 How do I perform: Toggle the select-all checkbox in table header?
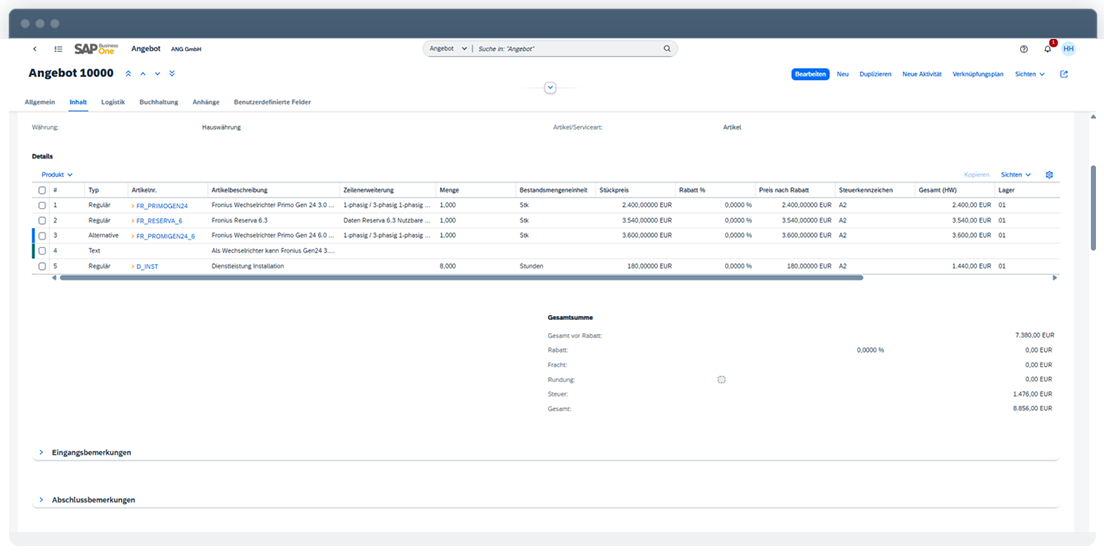pyautogui.click(x=42, y=190)
